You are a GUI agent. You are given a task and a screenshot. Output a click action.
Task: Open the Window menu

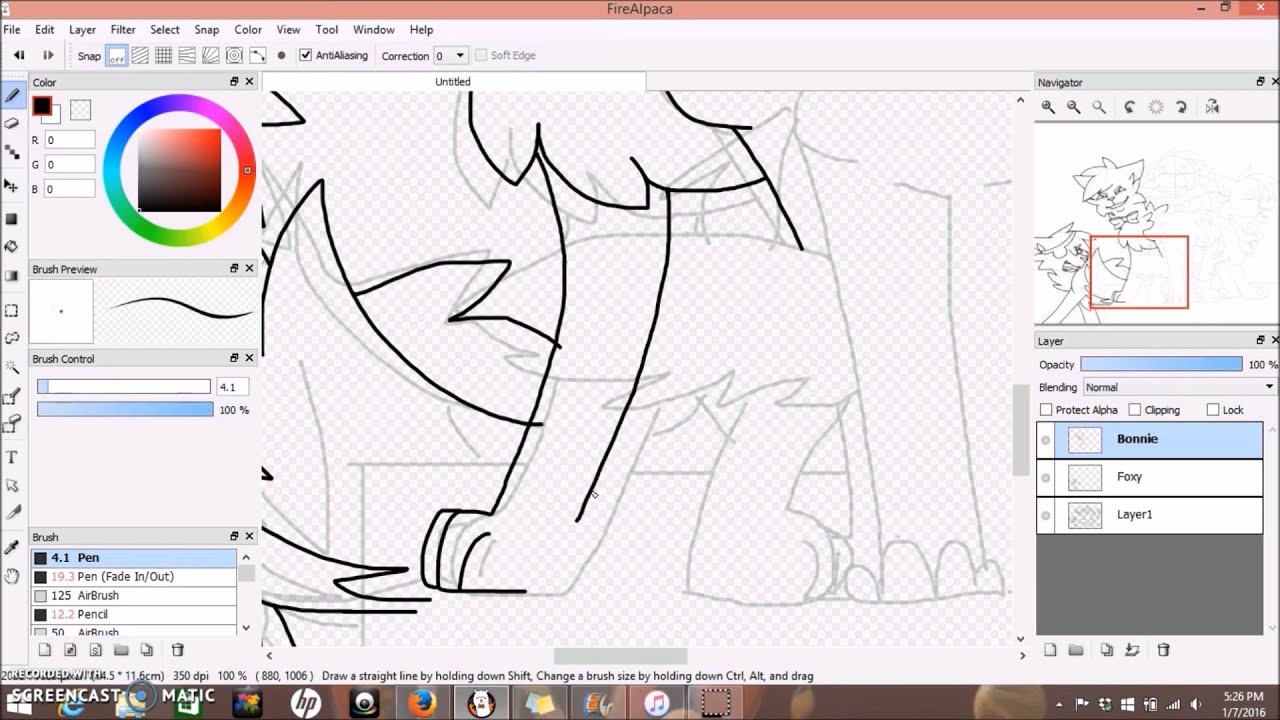(x=373, y=29)
